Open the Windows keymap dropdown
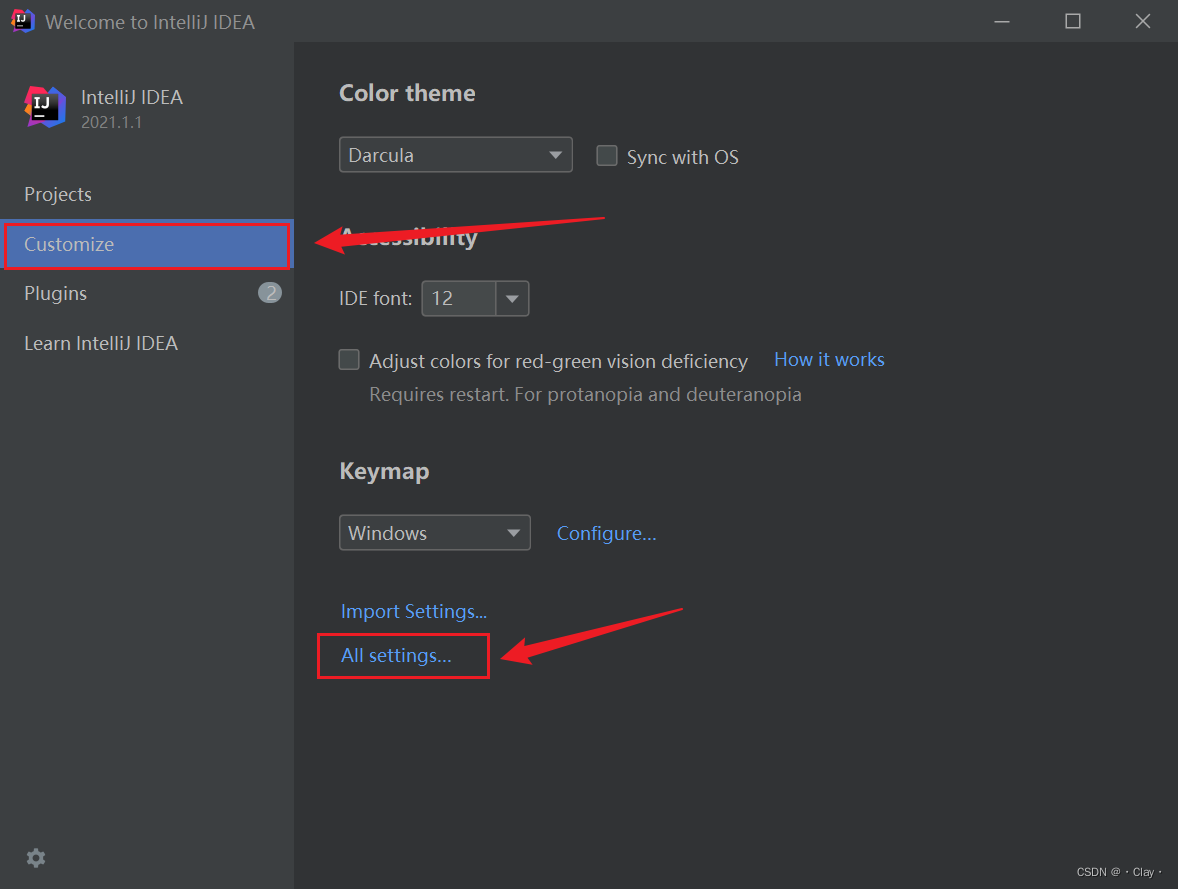Viewport: 1178px width, 889px height. pyautogui.click(x=435, y=533)
